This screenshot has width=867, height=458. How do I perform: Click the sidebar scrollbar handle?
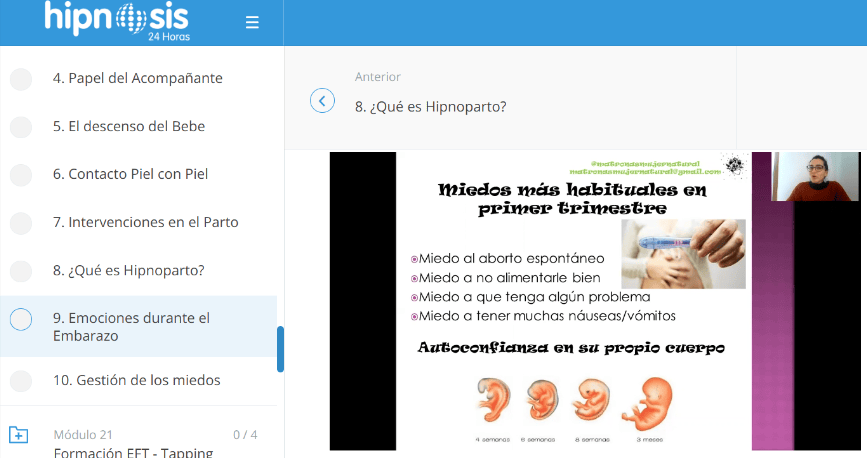click(x=280, y=348)
